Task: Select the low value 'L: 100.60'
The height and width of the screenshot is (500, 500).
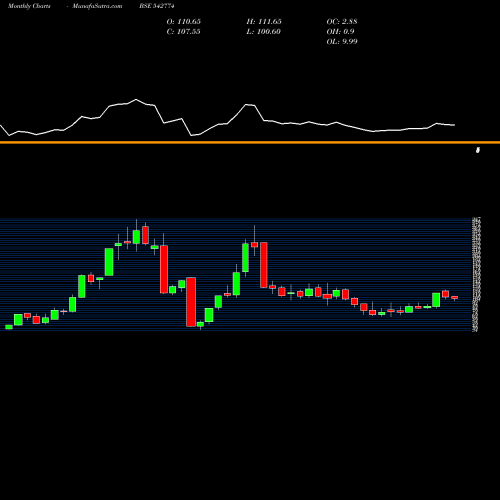Action: [264, 31]
